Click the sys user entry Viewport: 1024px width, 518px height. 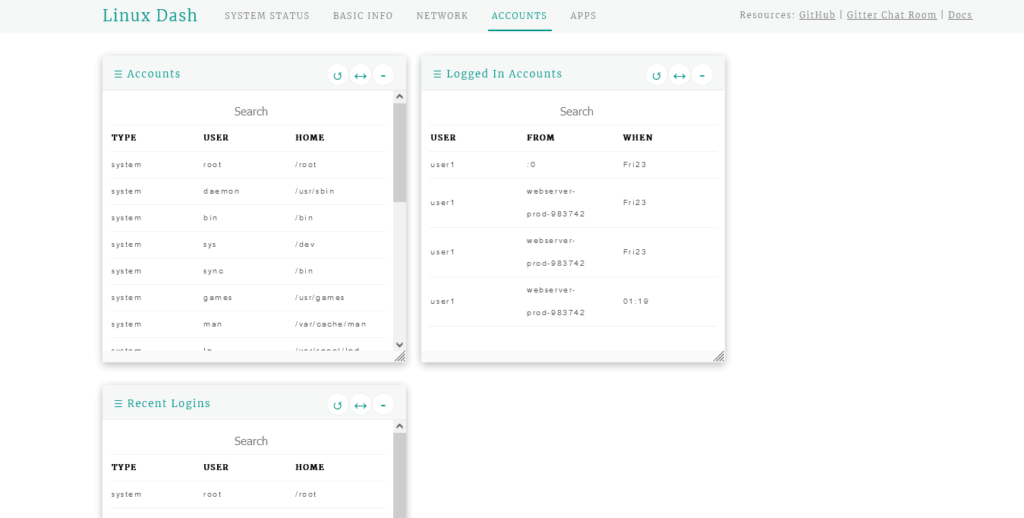[x=210, y=245]
